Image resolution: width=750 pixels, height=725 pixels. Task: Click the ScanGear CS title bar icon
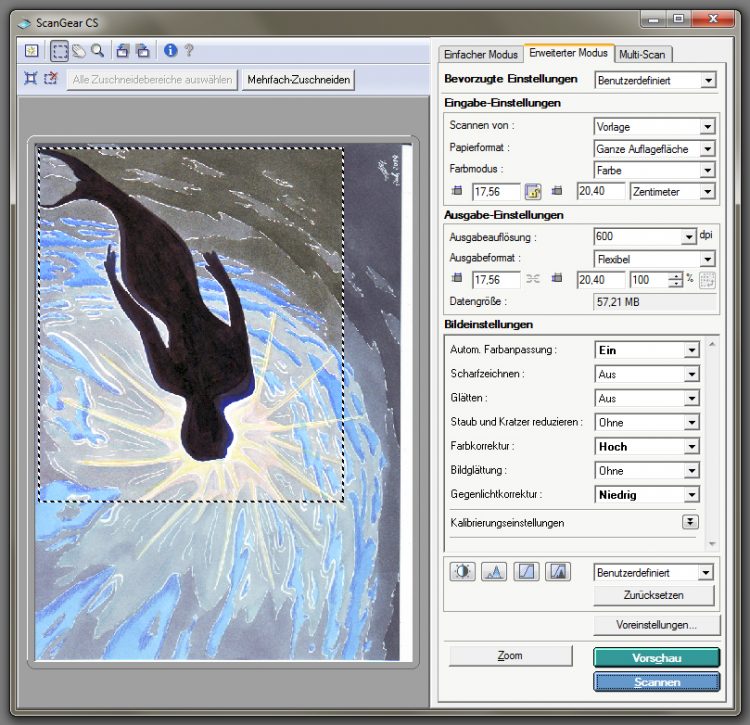click(24, 23)
